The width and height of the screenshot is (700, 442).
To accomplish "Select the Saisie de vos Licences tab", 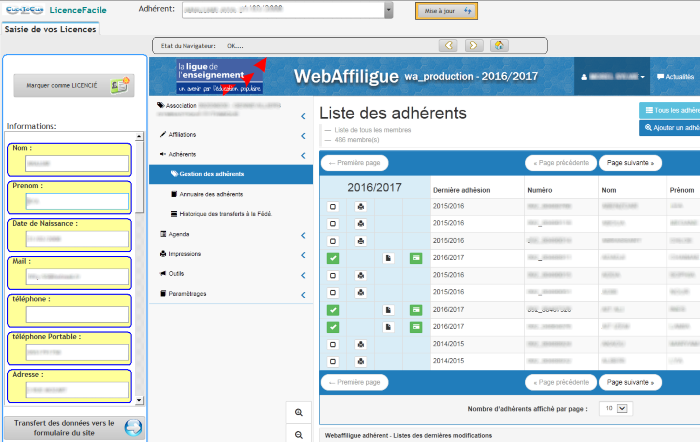I will click(49, 29).
